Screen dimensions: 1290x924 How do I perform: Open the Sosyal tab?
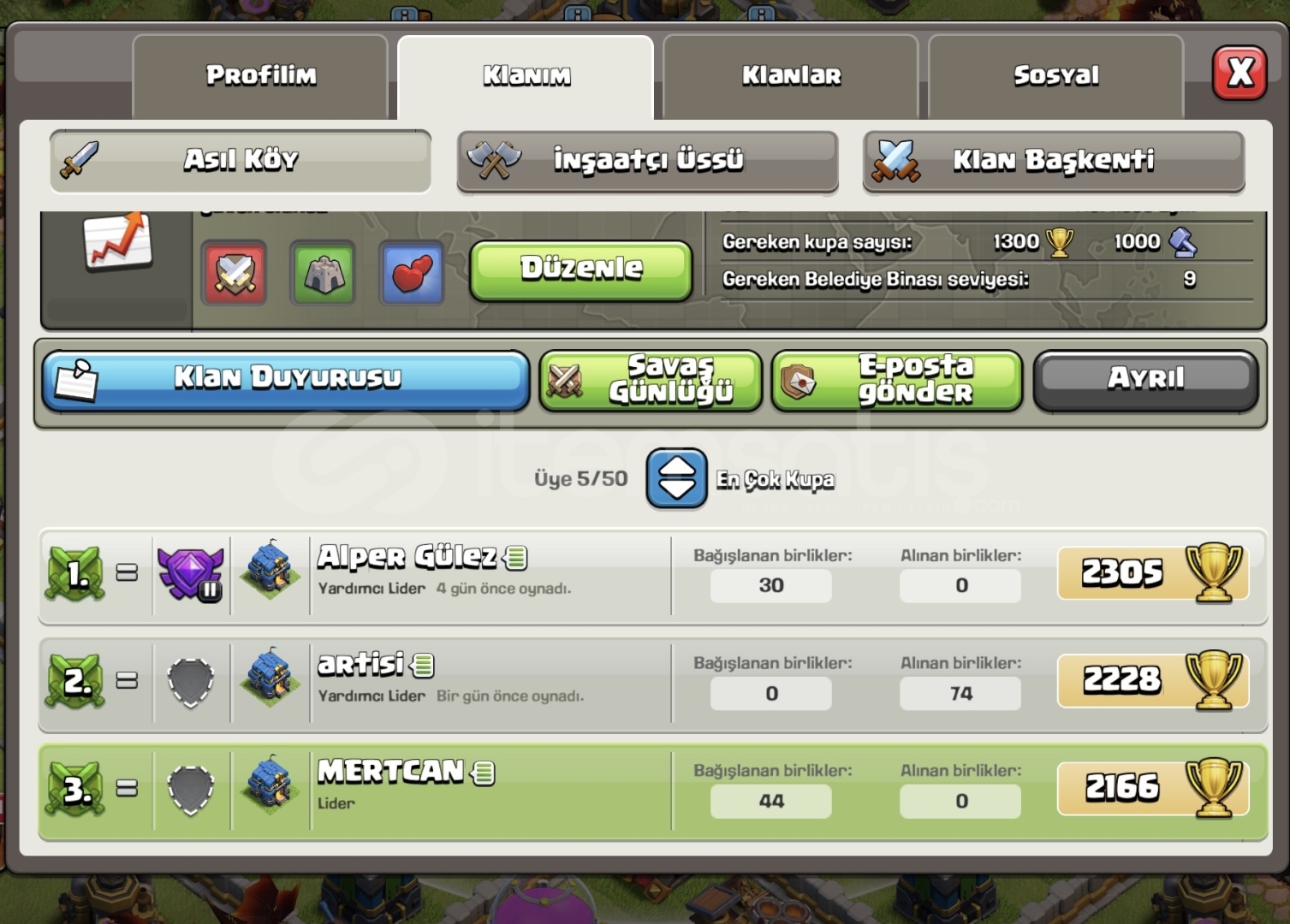coord(1056,77)
